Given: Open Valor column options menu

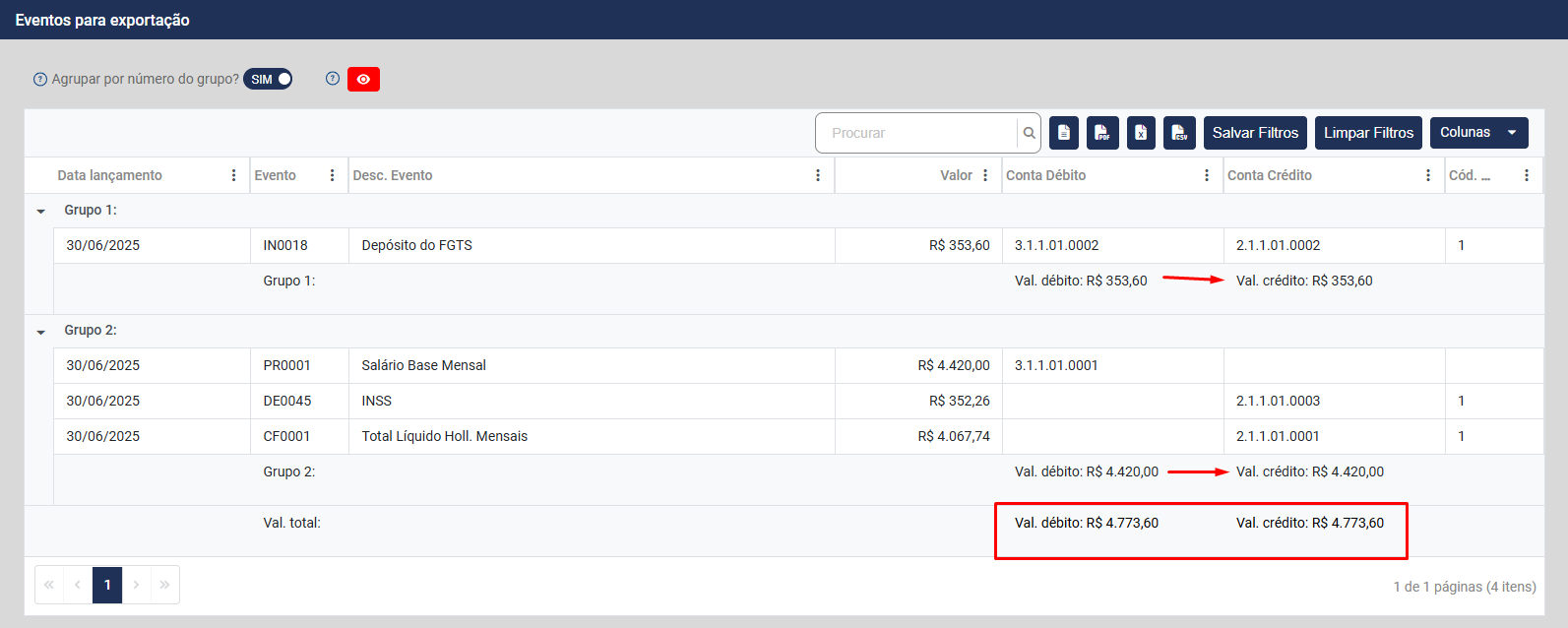Looking at the screenshot, I should pos(985,175).
